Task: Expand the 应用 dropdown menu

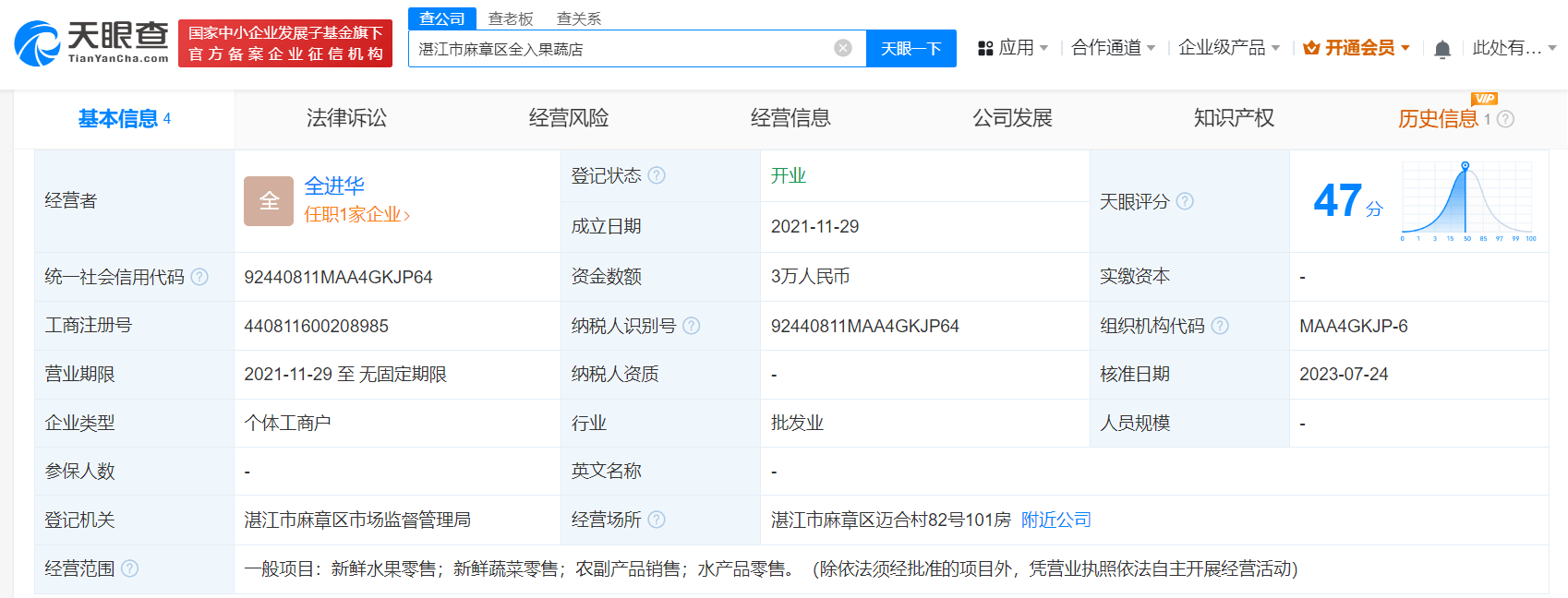Action: point(1013,48)
